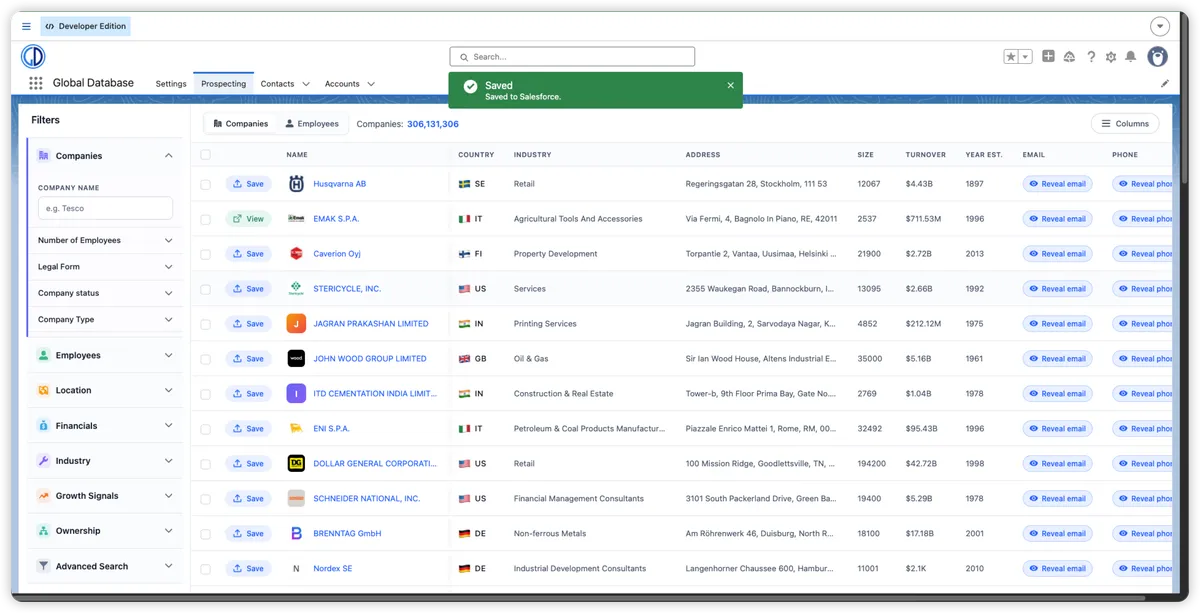
Task: Click the Dollar General logo icon
Action: [296, 464]
